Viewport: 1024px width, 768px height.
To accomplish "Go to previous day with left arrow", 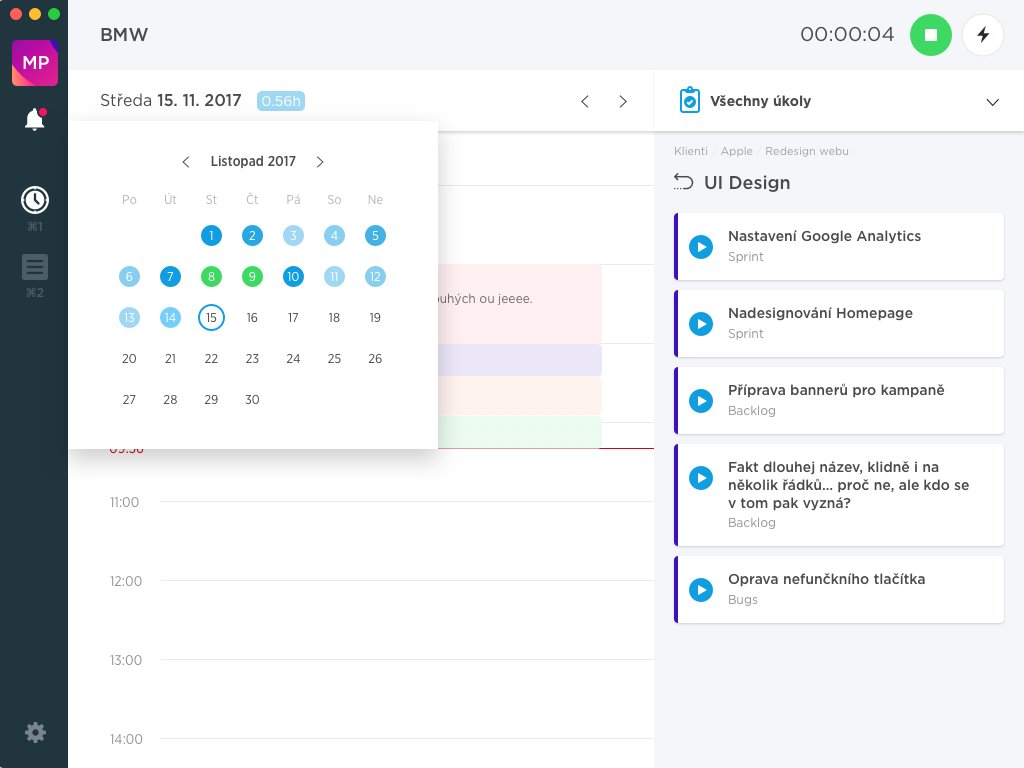I will (x=584, y=101).
